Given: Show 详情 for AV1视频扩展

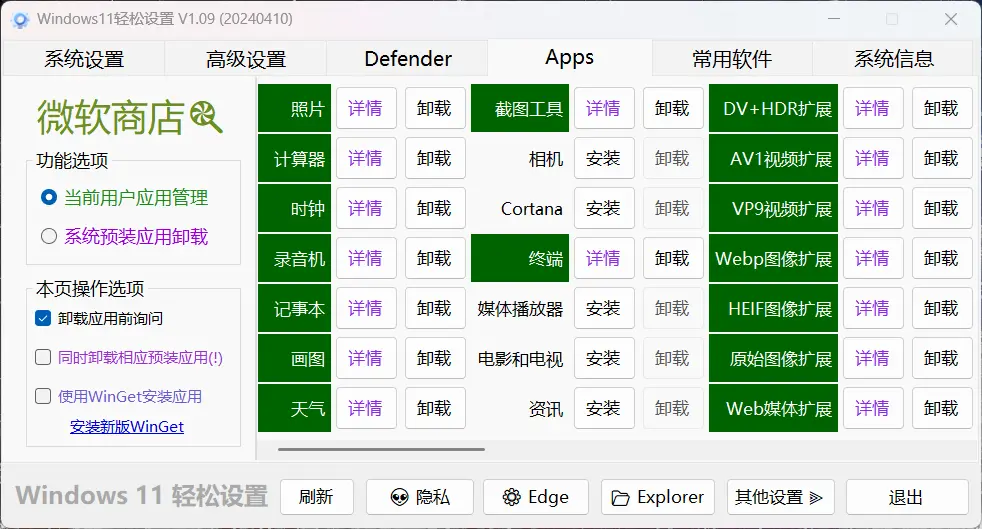Looking at the screenshot, I should tap(873, 158).
